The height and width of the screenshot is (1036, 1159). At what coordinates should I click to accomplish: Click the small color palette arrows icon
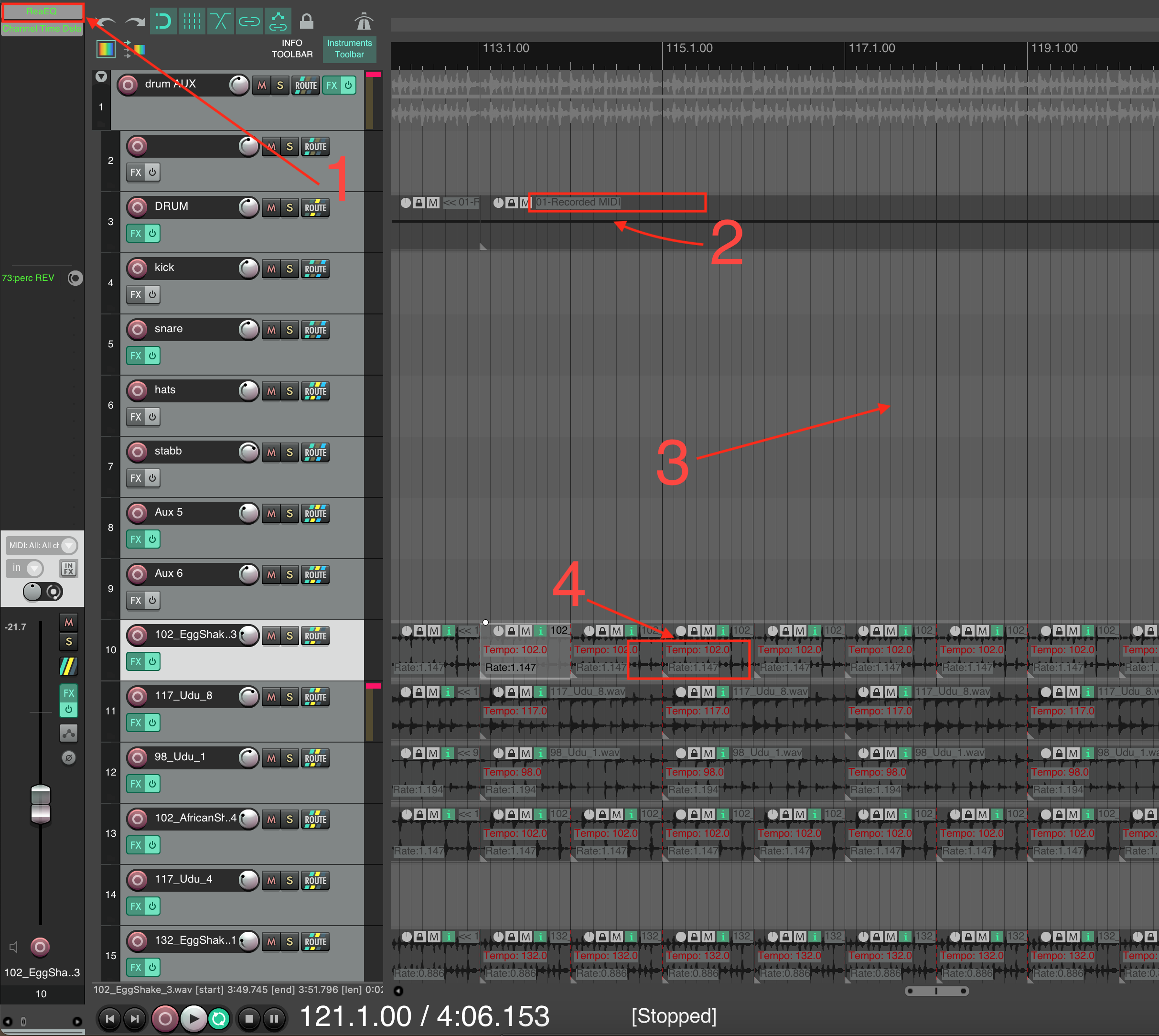[134, 50]
